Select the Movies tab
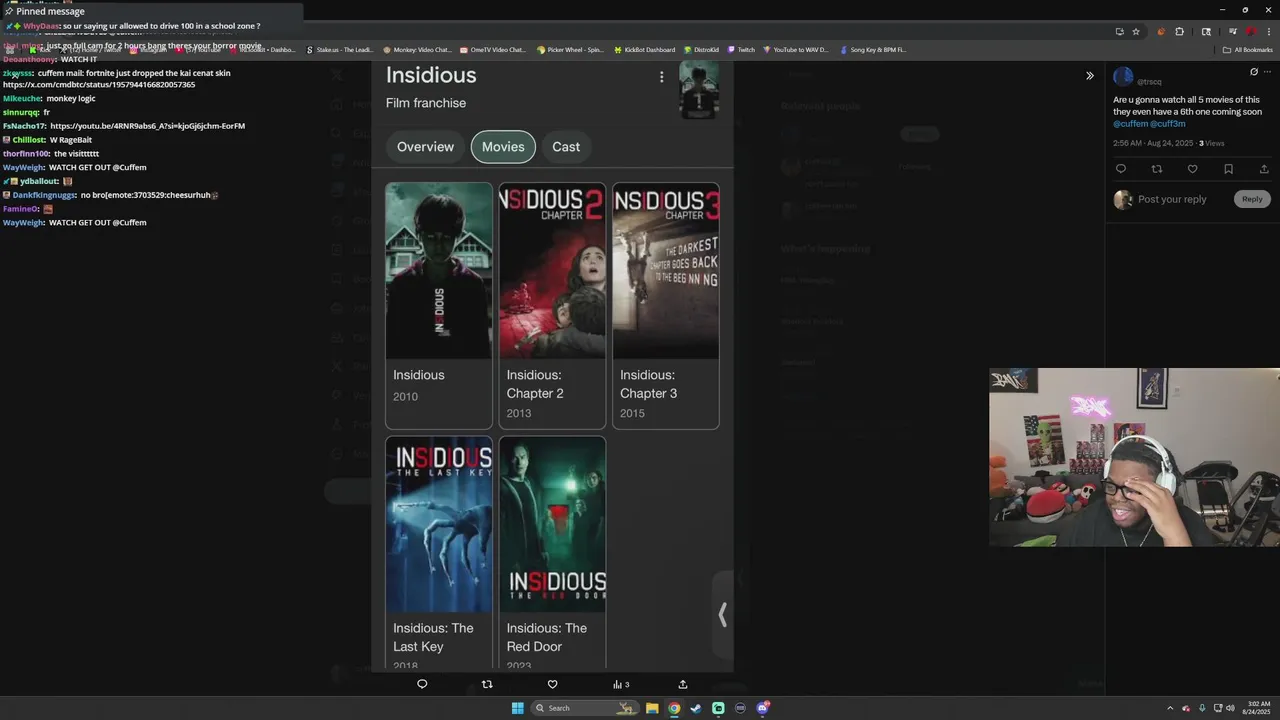 503,147
